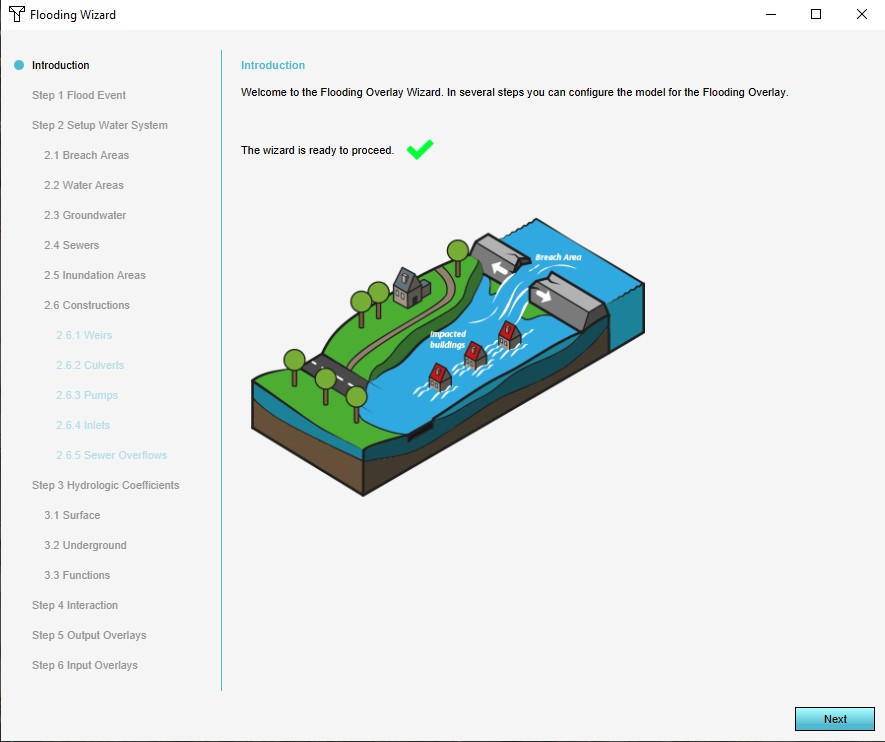Image resolution: width=885 pixels, height=742 pixels.
Task: Expand 2.6 Constructions section
Action: [x=86, y=305]
